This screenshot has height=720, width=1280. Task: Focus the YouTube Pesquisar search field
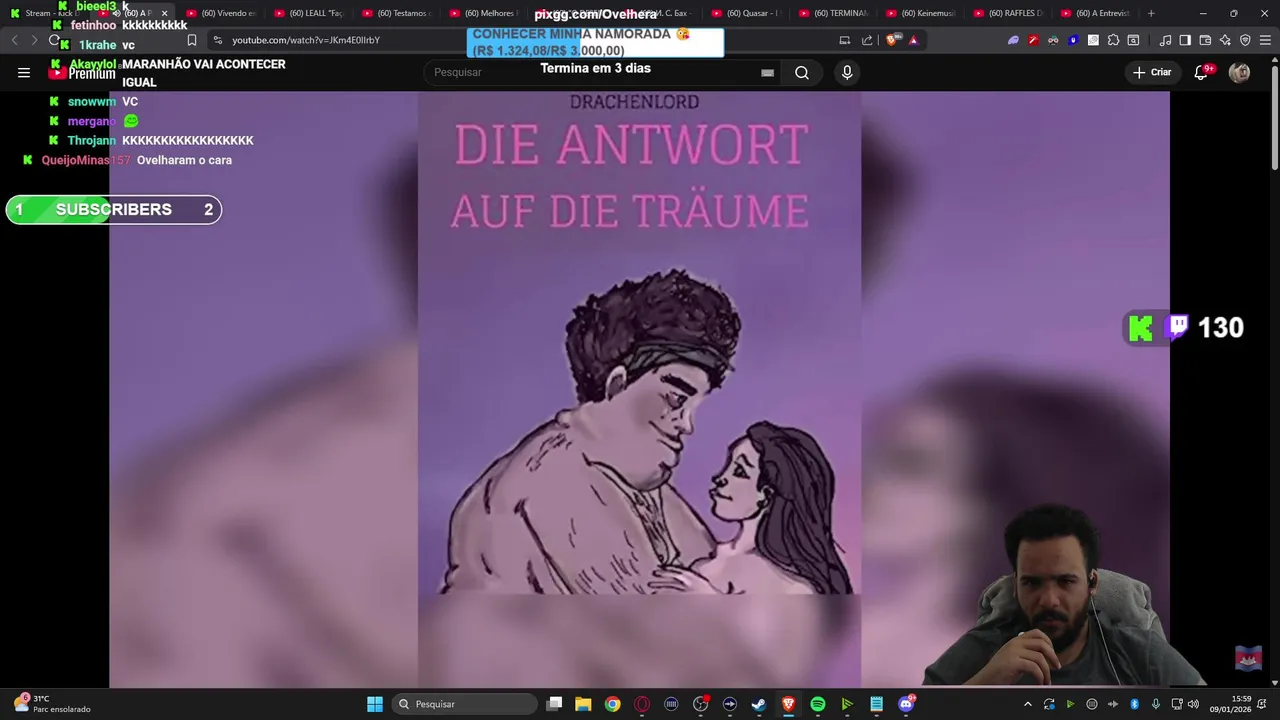pos(603,72)
